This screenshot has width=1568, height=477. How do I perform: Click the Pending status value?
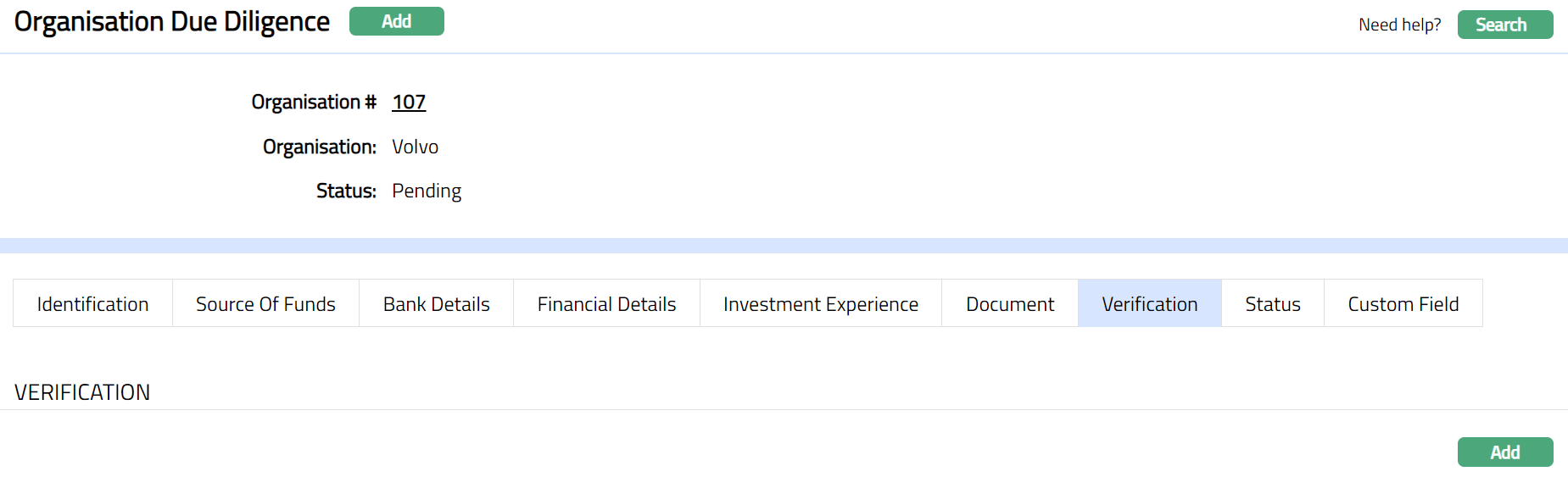(427, 191)
